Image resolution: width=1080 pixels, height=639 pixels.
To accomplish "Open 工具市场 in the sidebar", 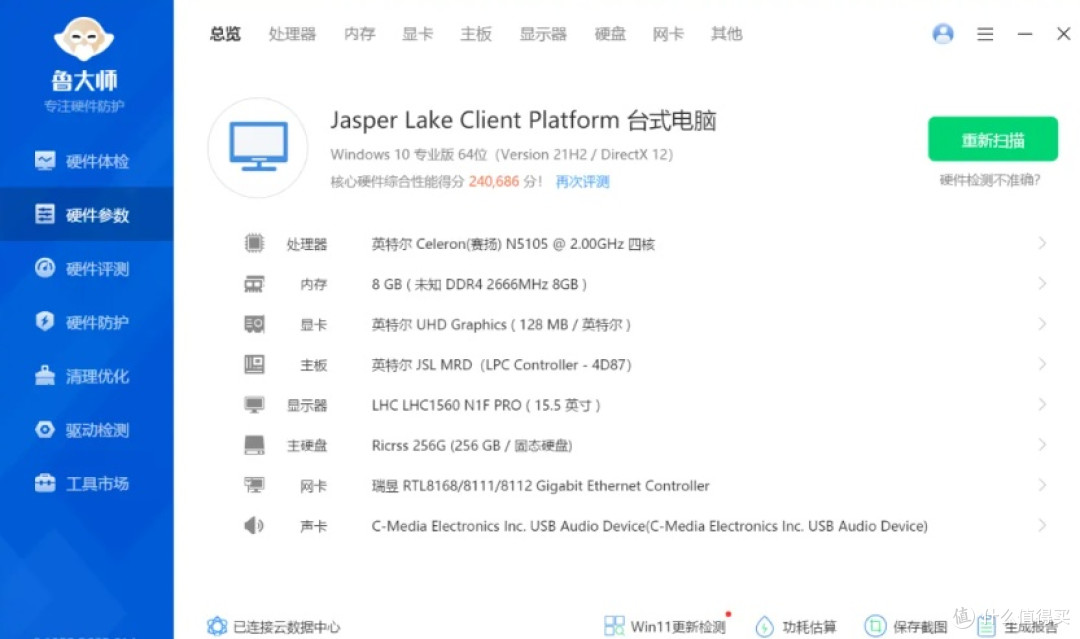I will [83, 483].
